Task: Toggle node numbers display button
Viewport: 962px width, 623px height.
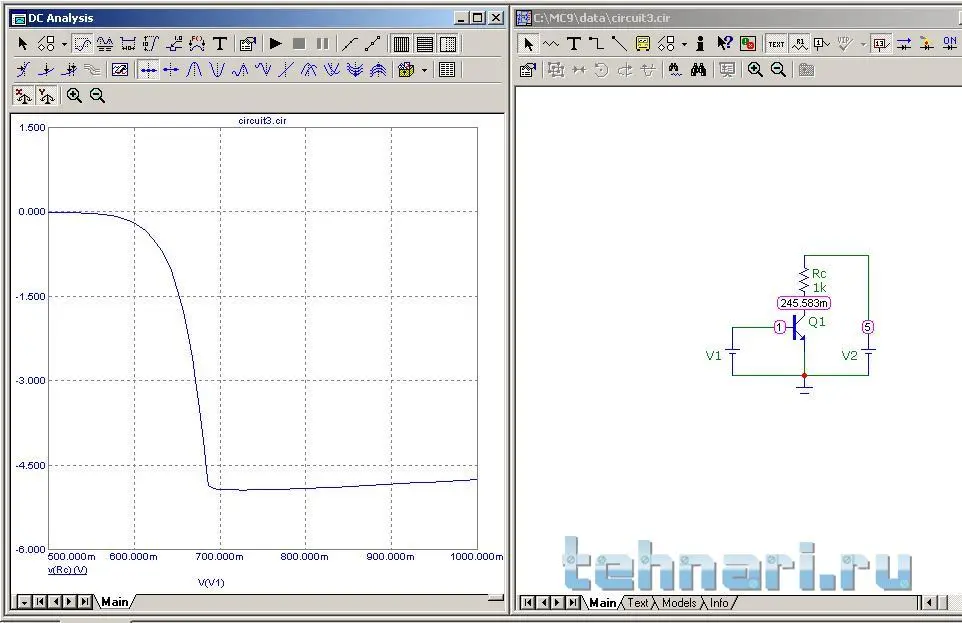Action: (821, 44)
